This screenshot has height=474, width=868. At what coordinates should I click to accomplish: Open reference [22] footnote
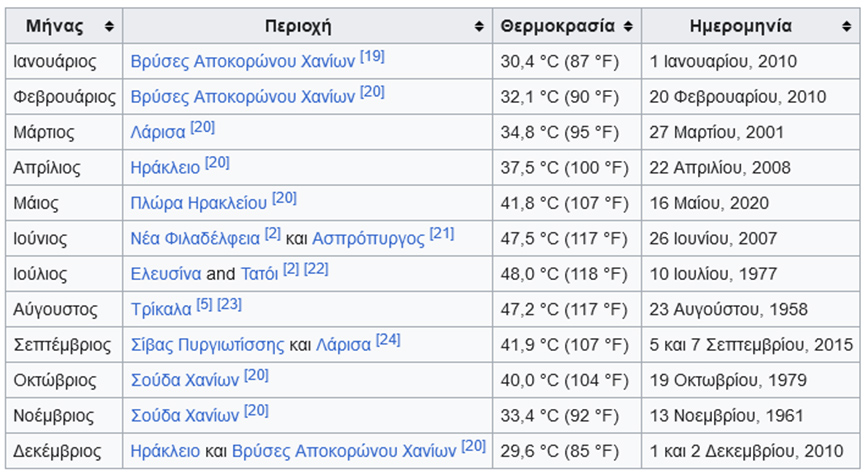click(x=316, y=269)
